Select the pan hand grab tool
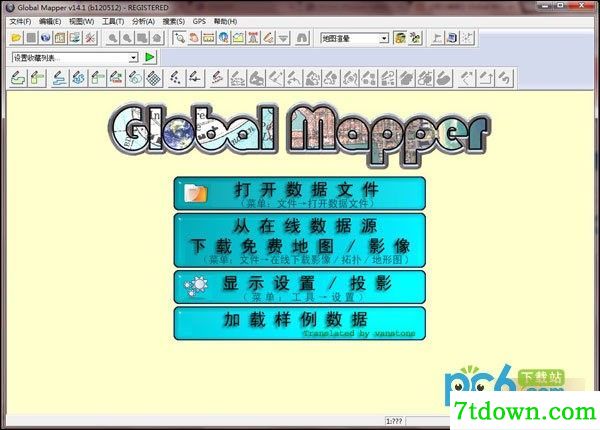 [x=194, y=38]
